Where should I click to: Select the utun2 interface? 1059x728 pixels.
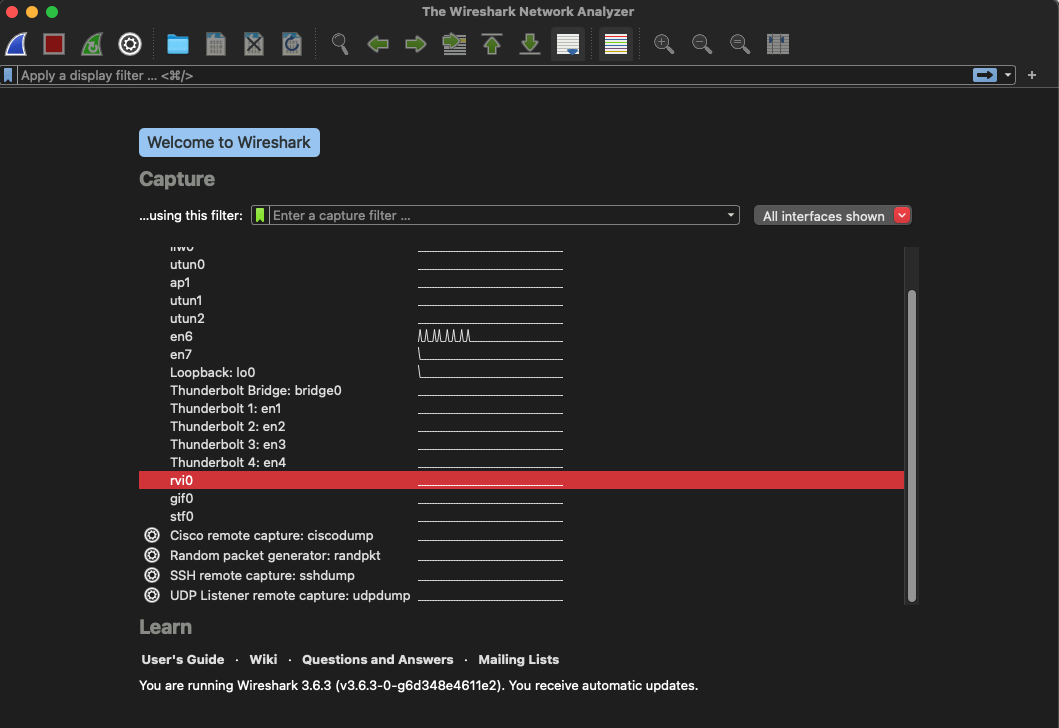[x=521, y=319]
